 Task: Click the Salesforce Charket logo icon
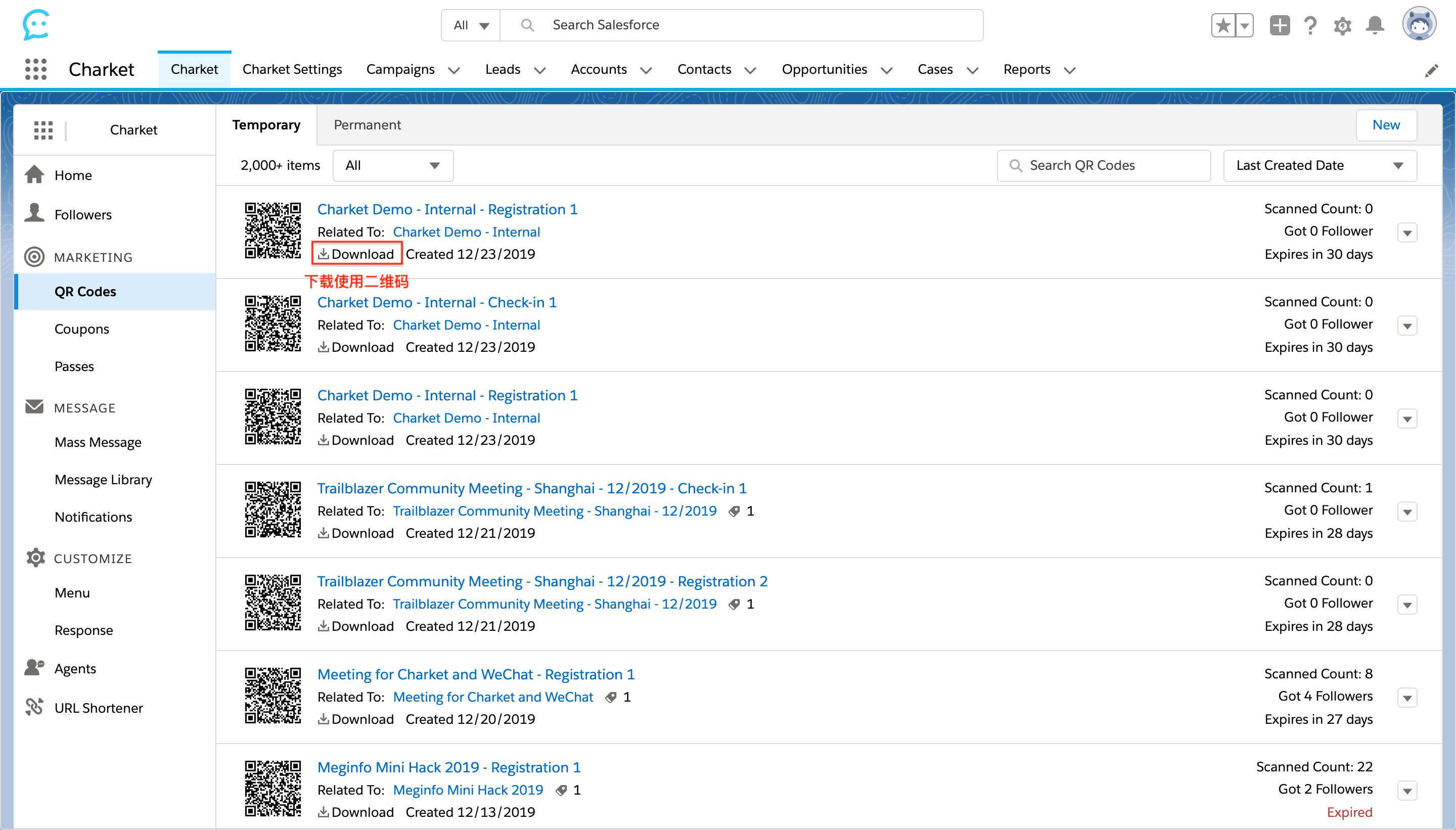click(x=36, y=24)
